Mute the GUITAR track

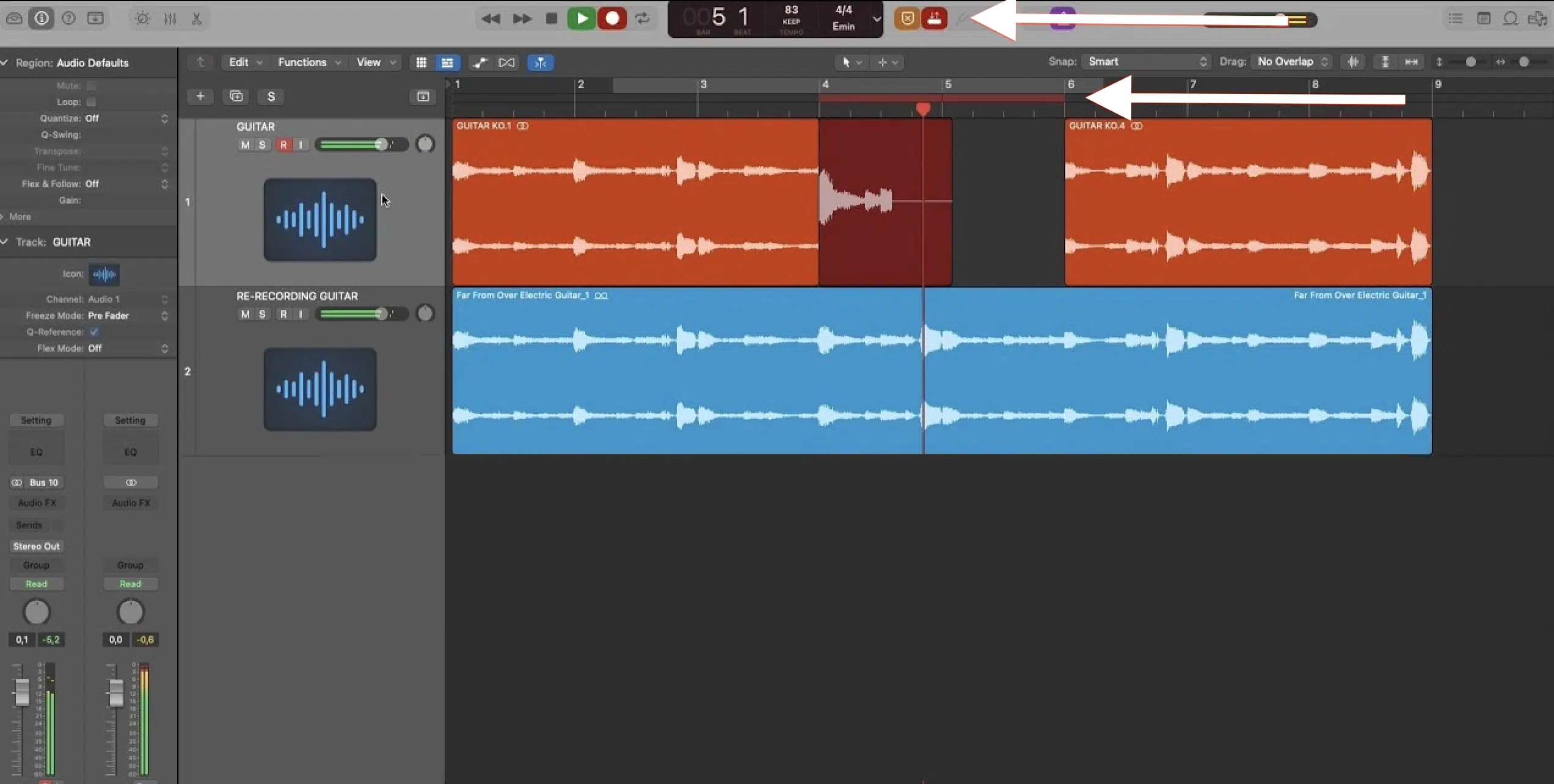point(245,145)
